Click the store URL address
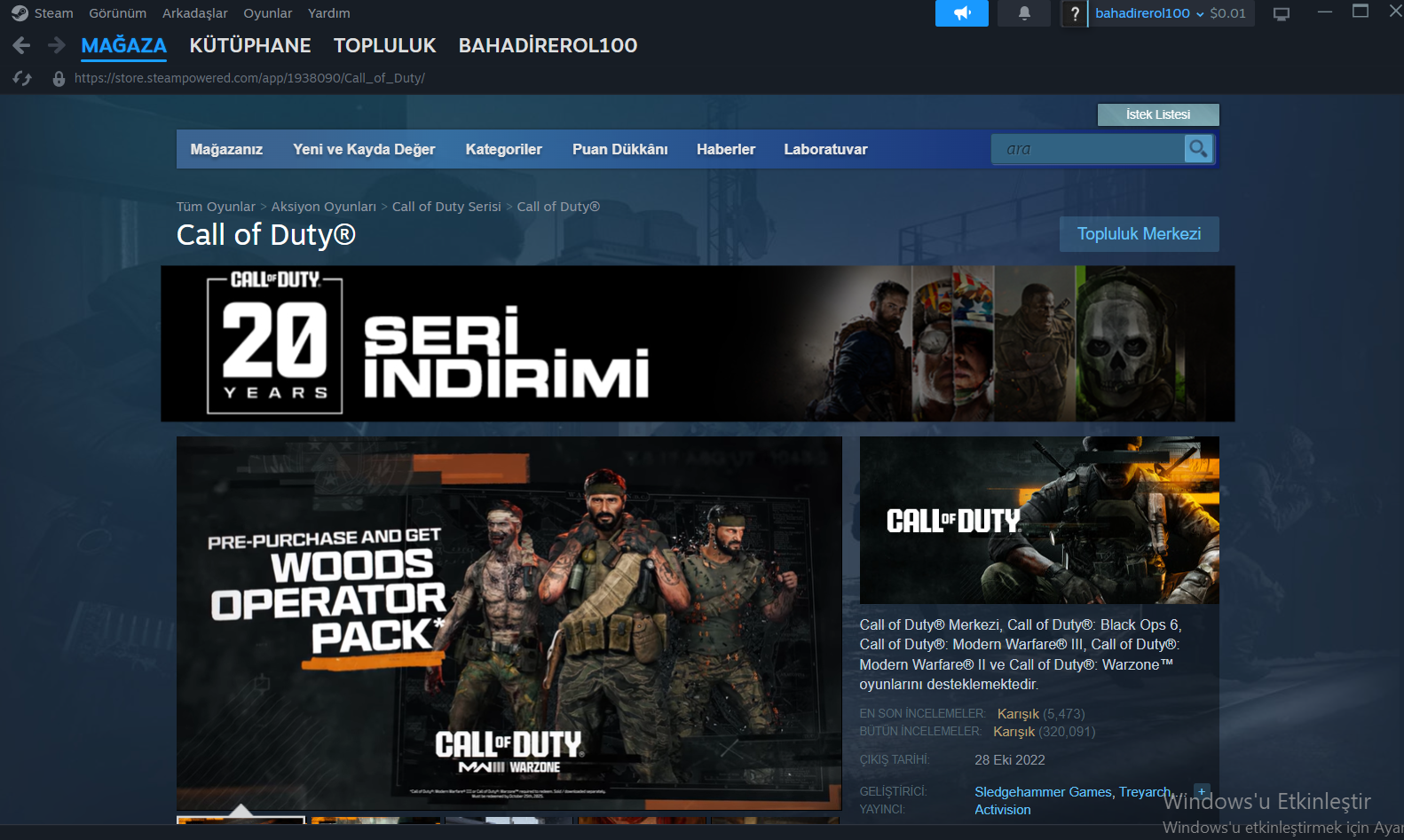Image resolution: width=1404 pixels, height=840 pixels. (x=249, y=78)
